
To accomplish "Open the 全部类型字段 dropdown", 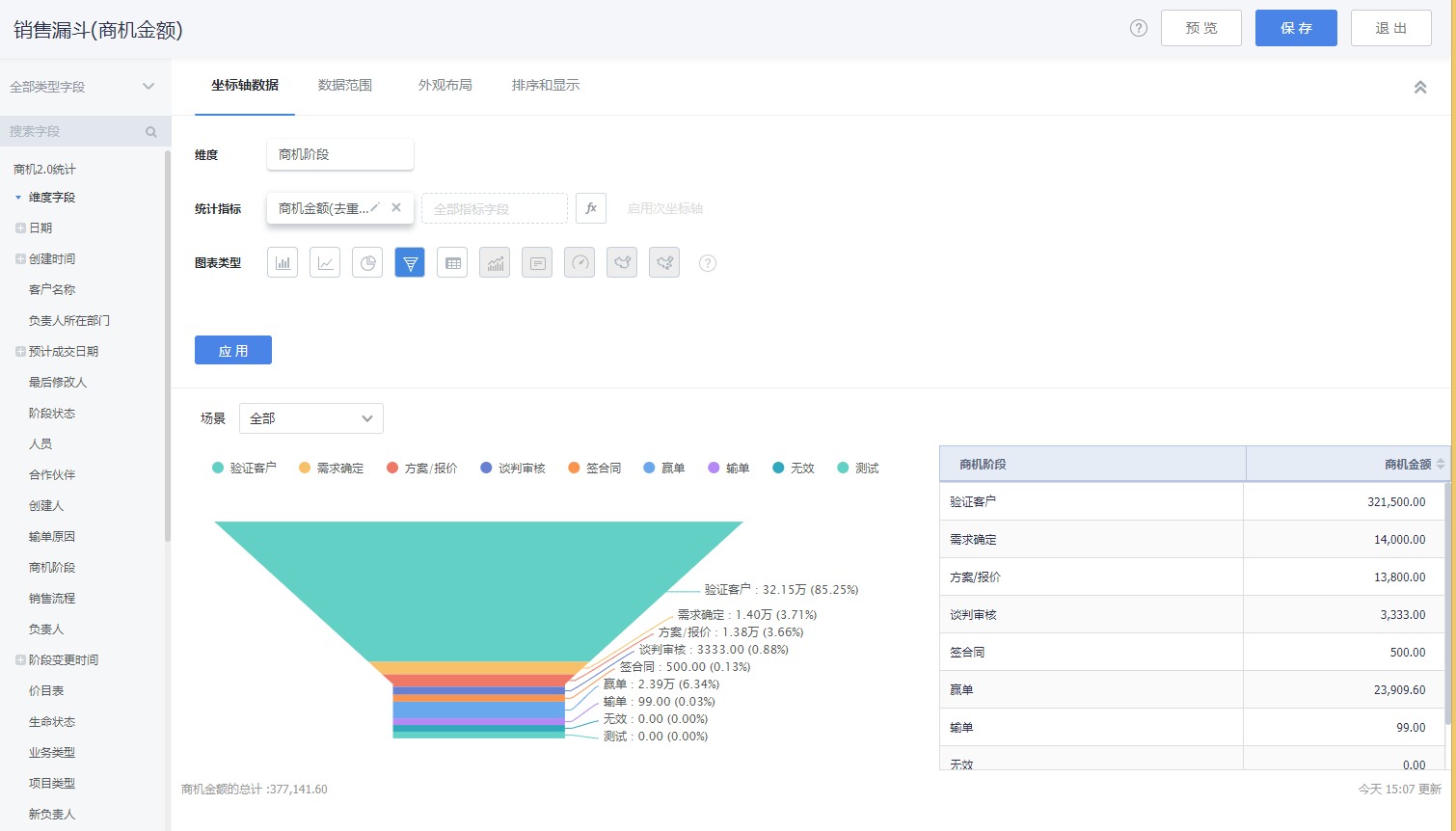I will [82, 87].
